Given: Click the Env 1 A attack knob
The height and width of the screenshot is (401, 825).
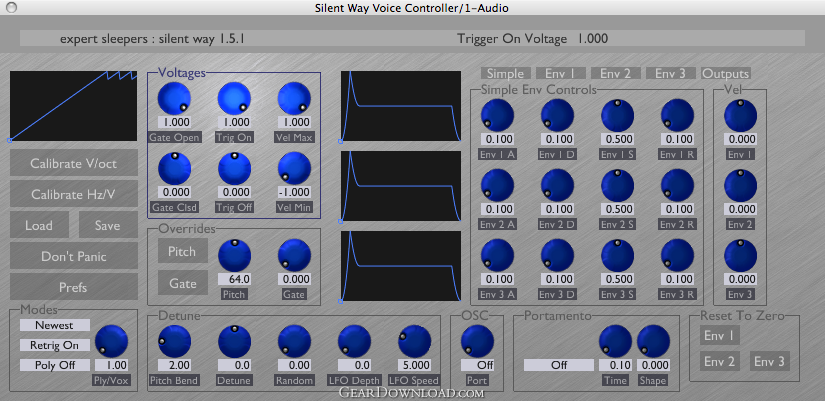Looking at the screenshot, I should point(497,115).
